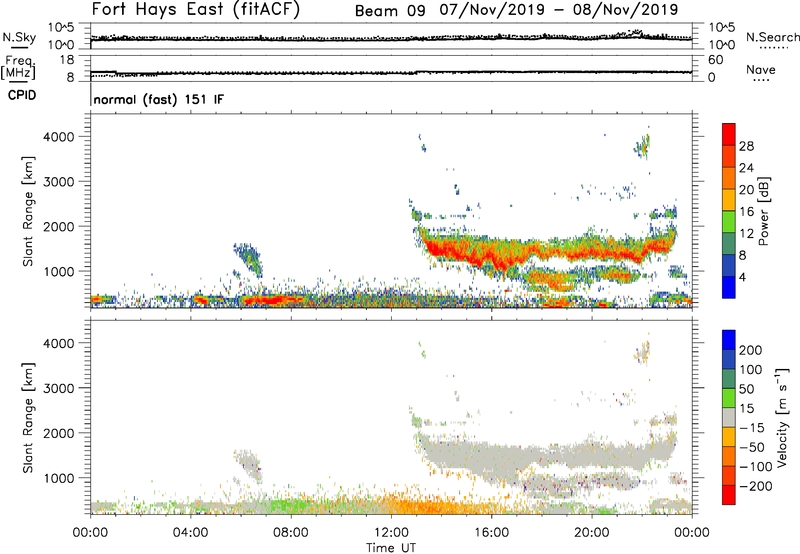Click the 'CPID' label

click(x=22, y=95)
